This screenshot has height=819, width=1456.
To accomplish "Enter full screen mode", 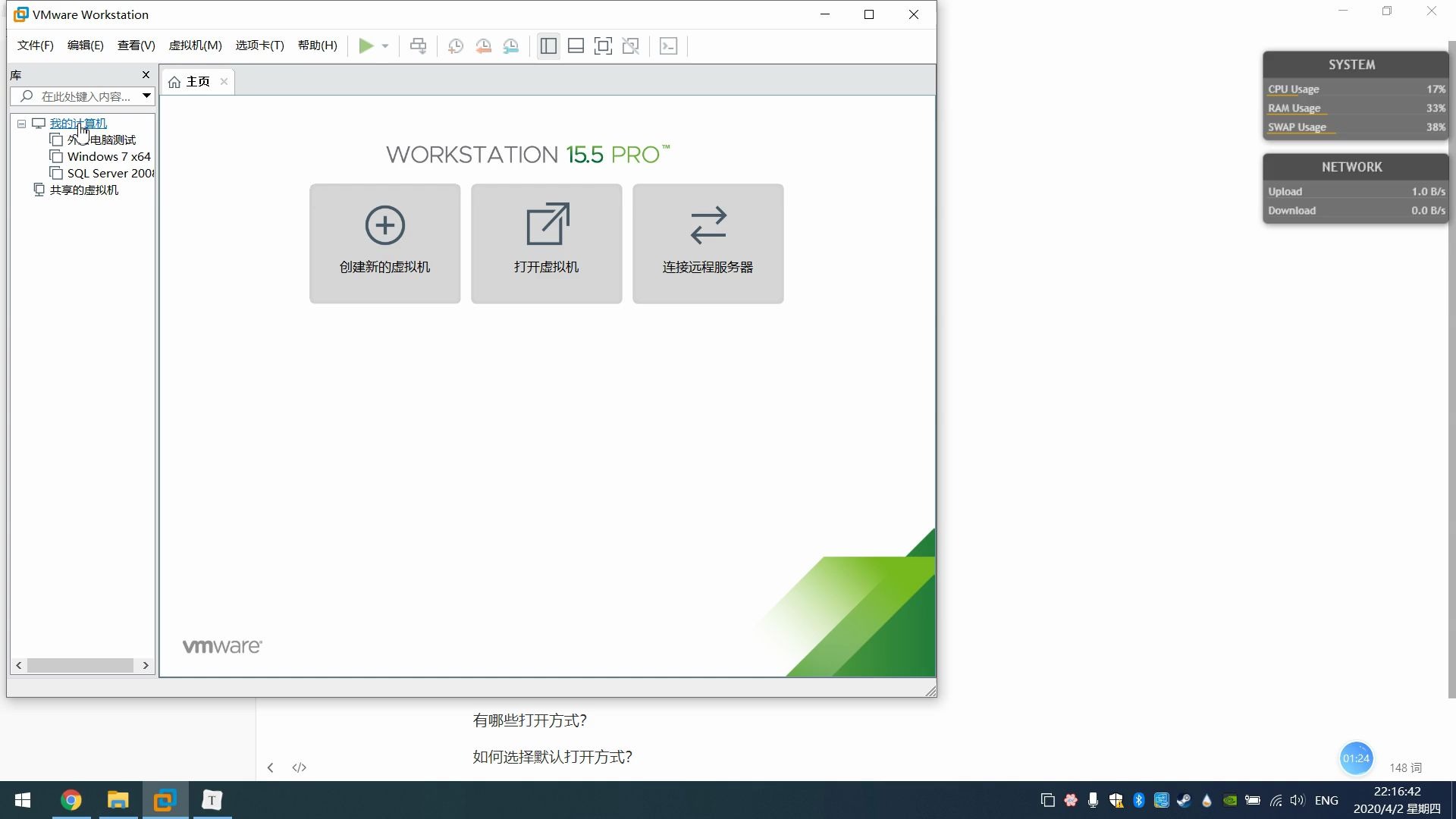I will [603, 46].
